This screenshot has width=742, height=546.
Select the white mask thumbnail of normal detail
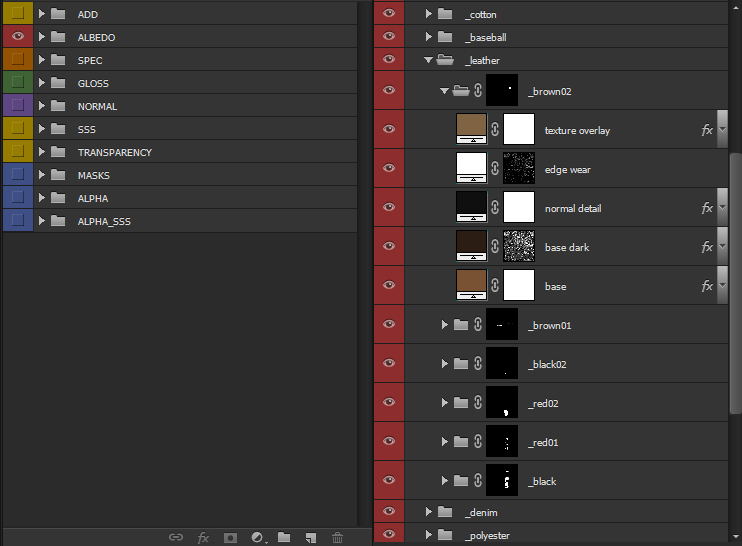point(519,207)
